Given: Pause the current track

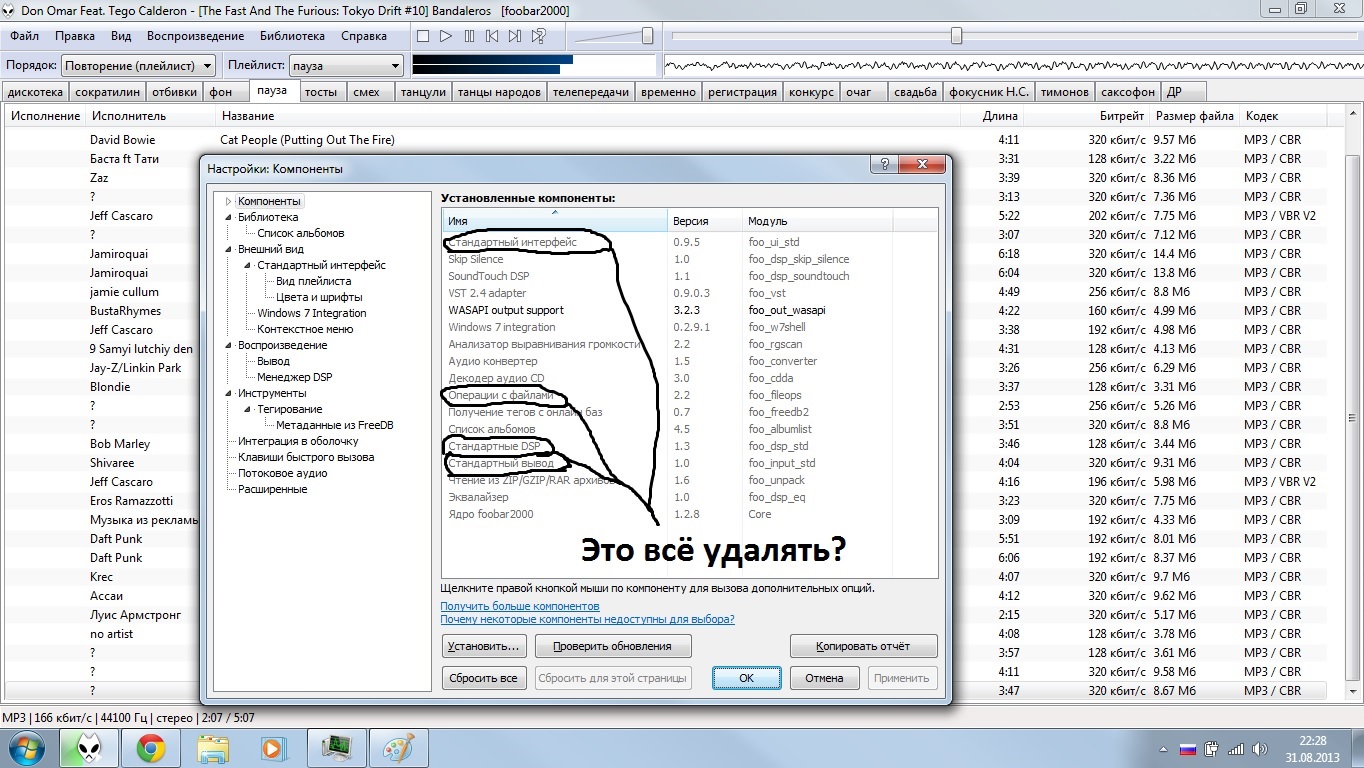Looking at the screenshot, I should point(469,36).
